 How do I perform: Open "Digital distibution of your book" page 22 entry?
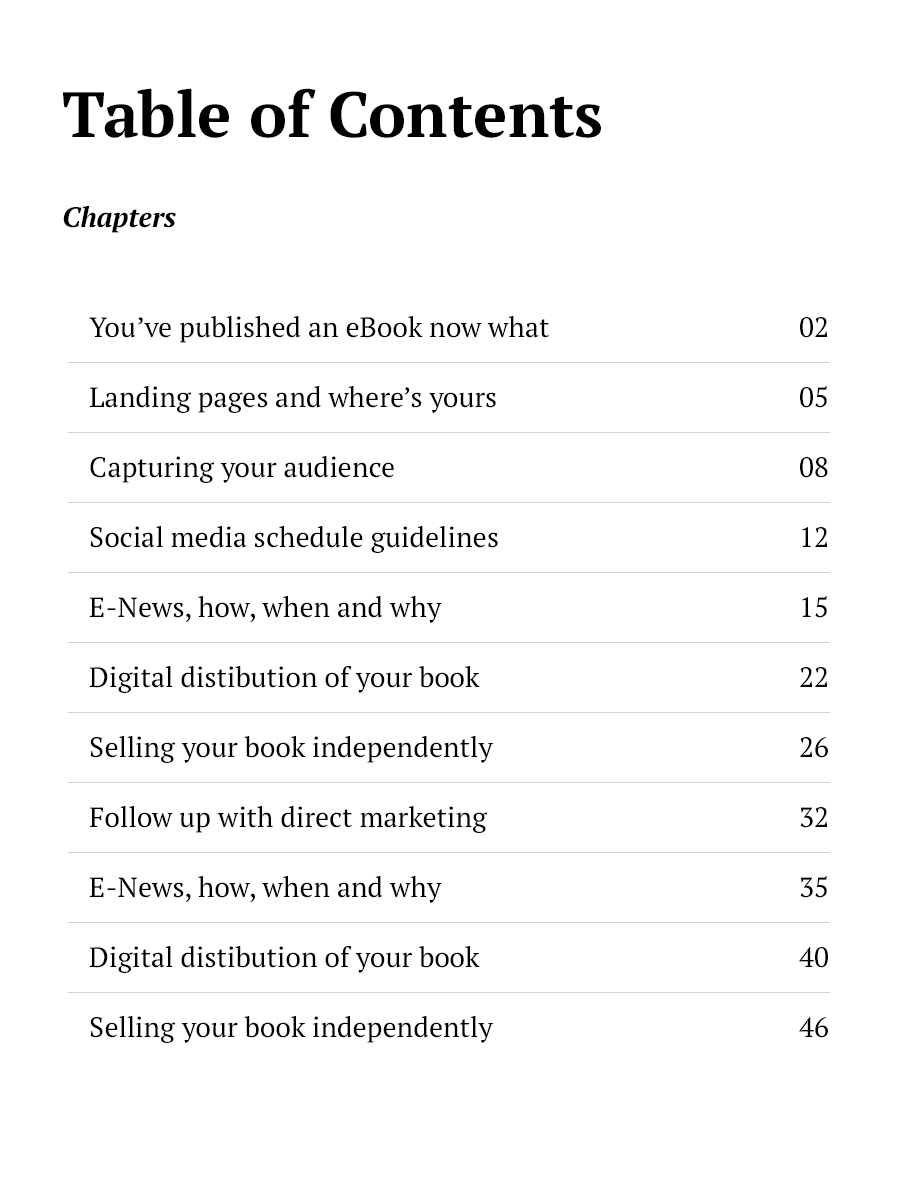[x=284, y=678]
